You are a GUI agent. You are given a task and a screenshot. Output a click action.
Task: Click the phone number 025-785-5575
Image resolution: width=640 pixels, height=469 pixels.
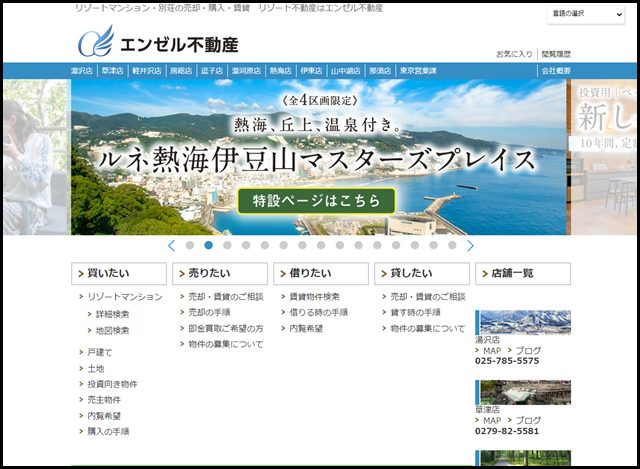point(507,361)
